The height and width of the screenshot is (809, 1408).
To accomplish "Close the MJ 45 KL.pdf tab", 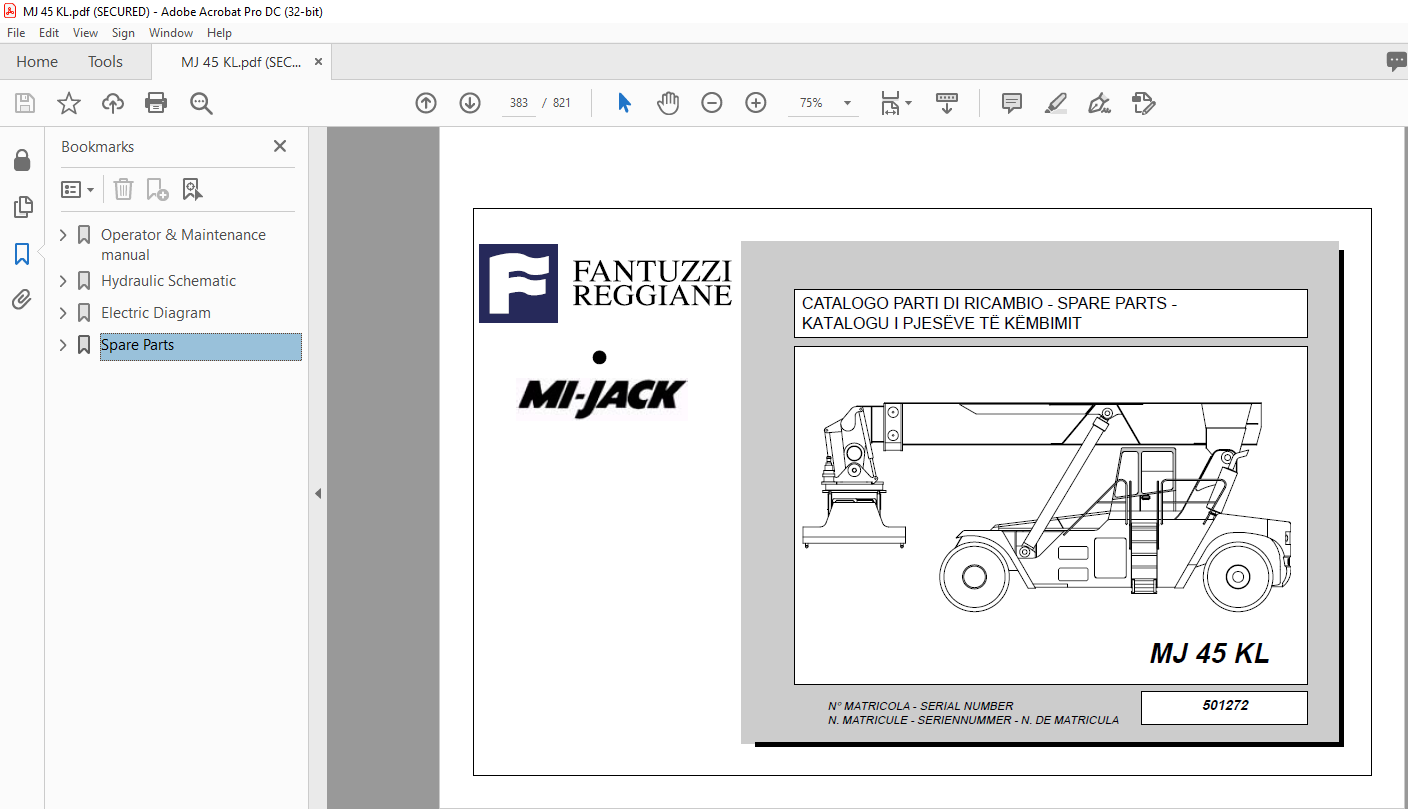I will [318, 62].
